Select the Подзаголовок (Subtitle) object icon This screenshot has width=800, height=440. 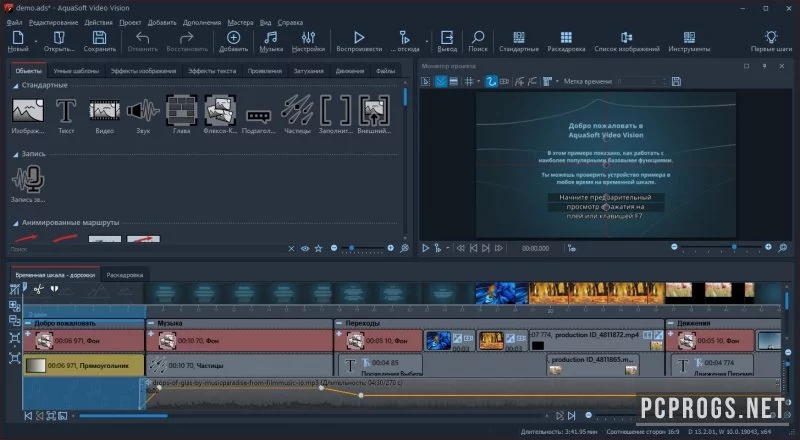(x=258, y=120)
